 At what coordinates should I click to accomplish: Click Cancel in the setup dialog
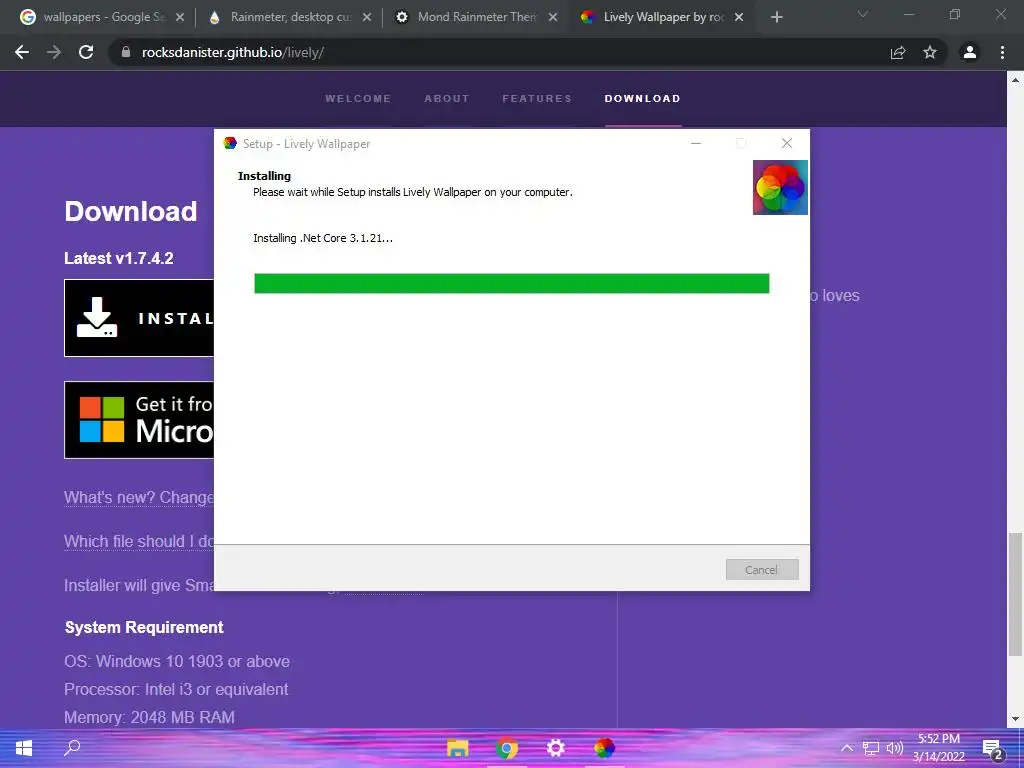762,569
